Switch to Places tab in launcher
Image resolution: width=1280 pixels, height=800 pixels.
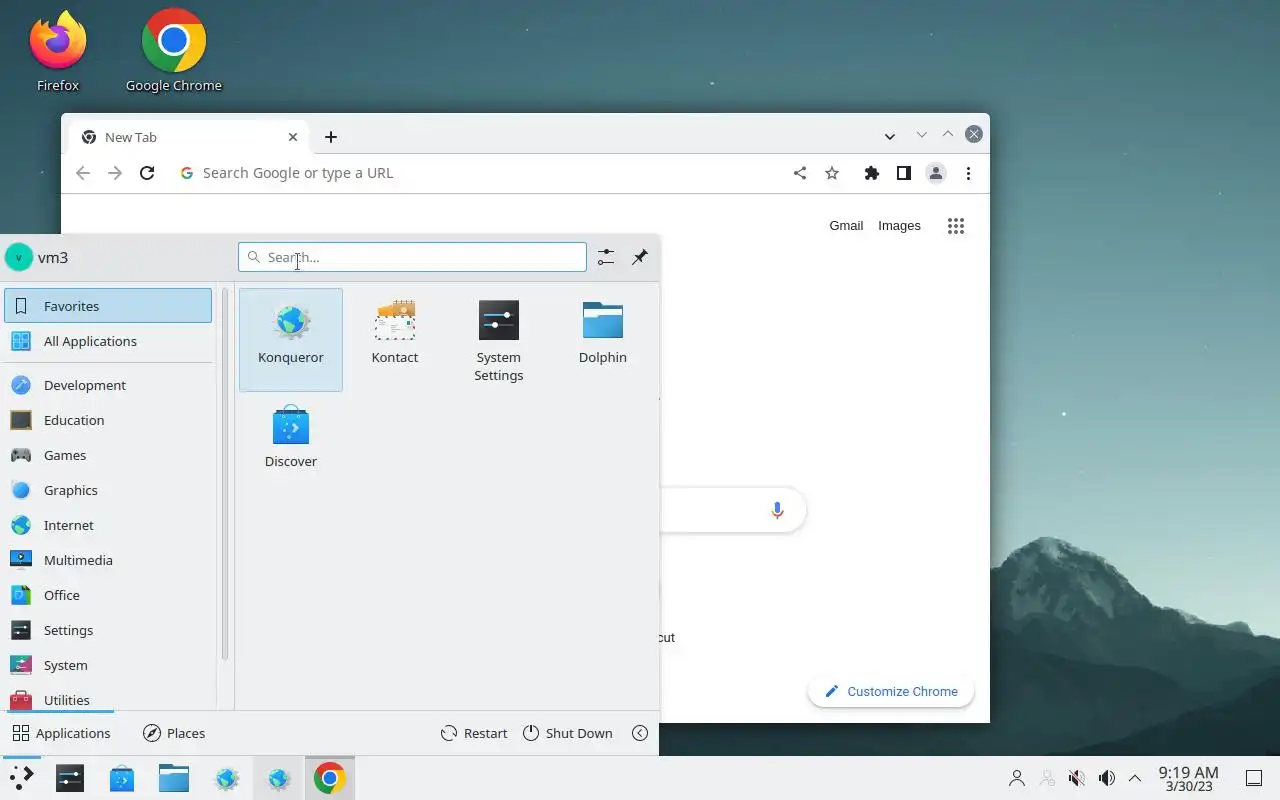(x=174, y=733)
